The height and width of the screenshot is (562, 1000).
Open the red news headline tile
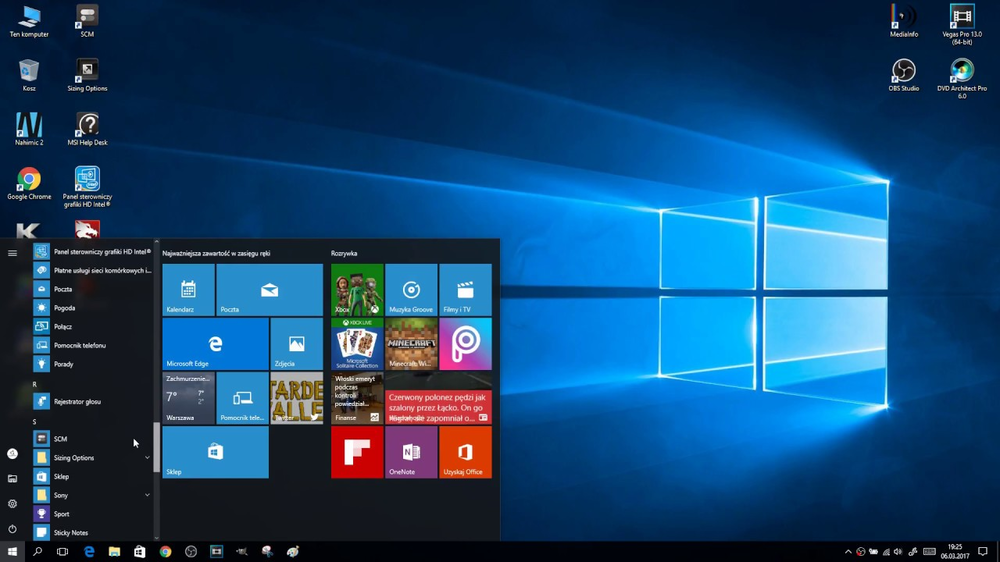click(x=438, y=398)
